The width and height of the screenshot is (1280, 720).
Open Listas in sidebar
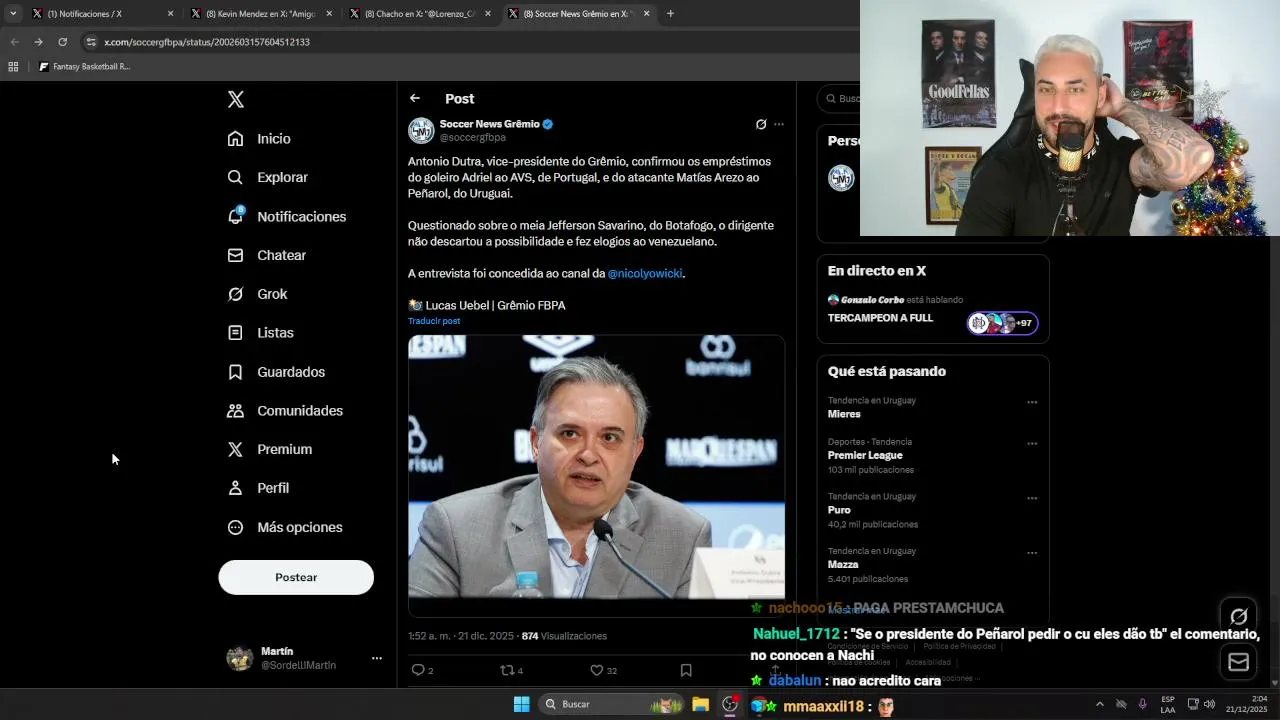point(260,333)
